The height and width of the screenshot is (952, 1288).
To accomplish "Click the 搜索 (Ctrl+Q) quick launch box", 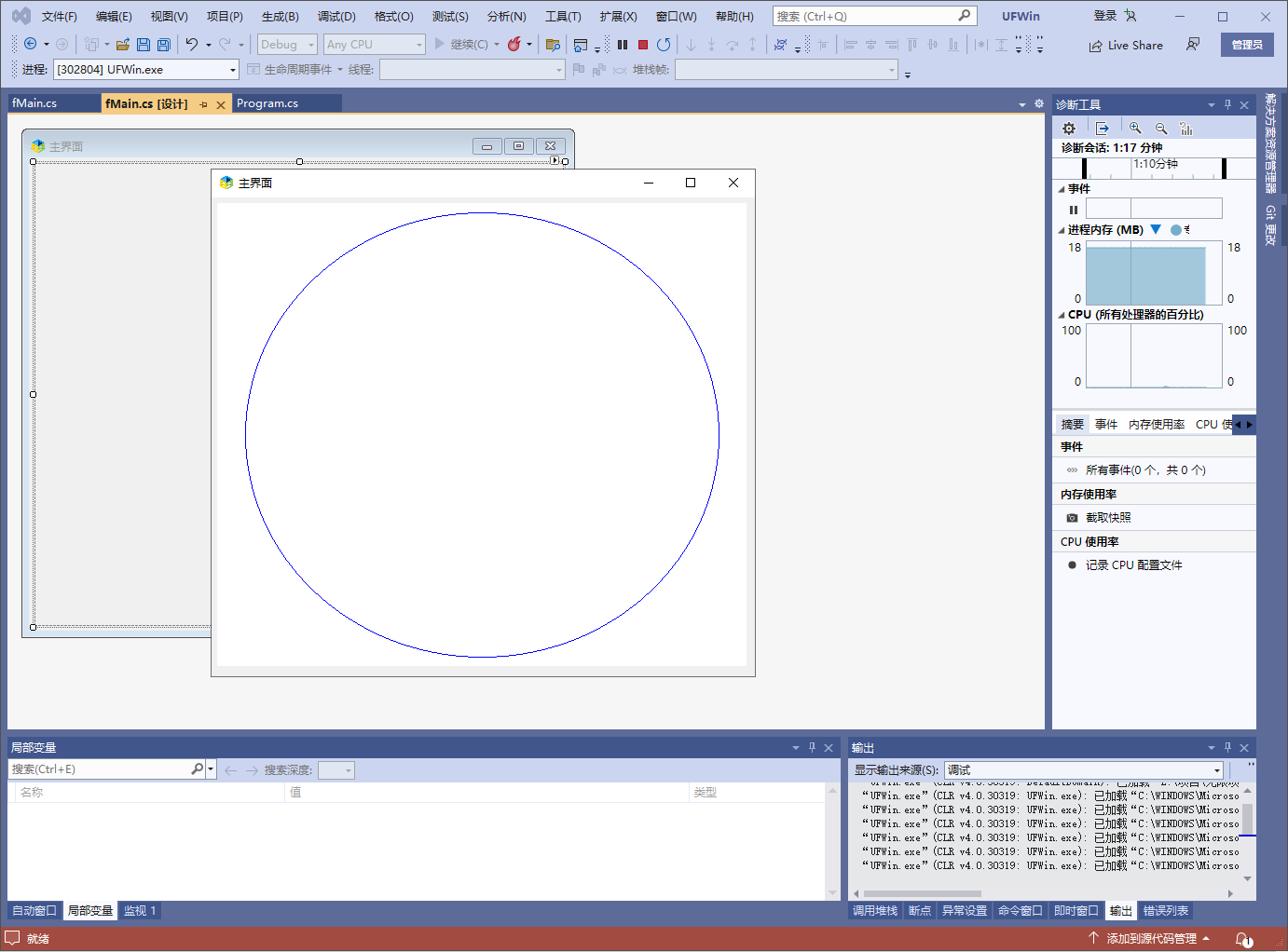I will (873, 16).
